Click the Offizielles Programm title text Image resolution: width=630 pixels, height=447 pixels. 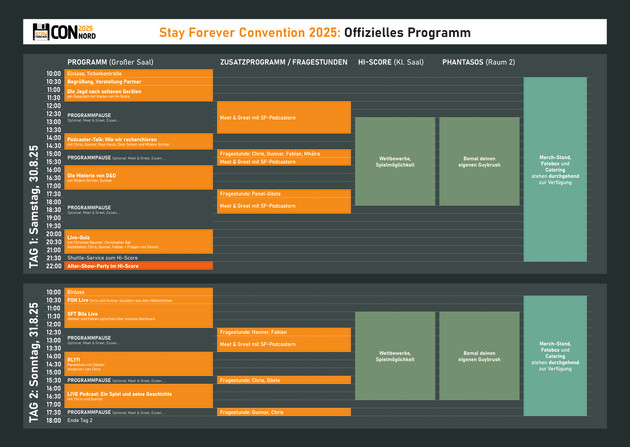[x=407, y=33]
